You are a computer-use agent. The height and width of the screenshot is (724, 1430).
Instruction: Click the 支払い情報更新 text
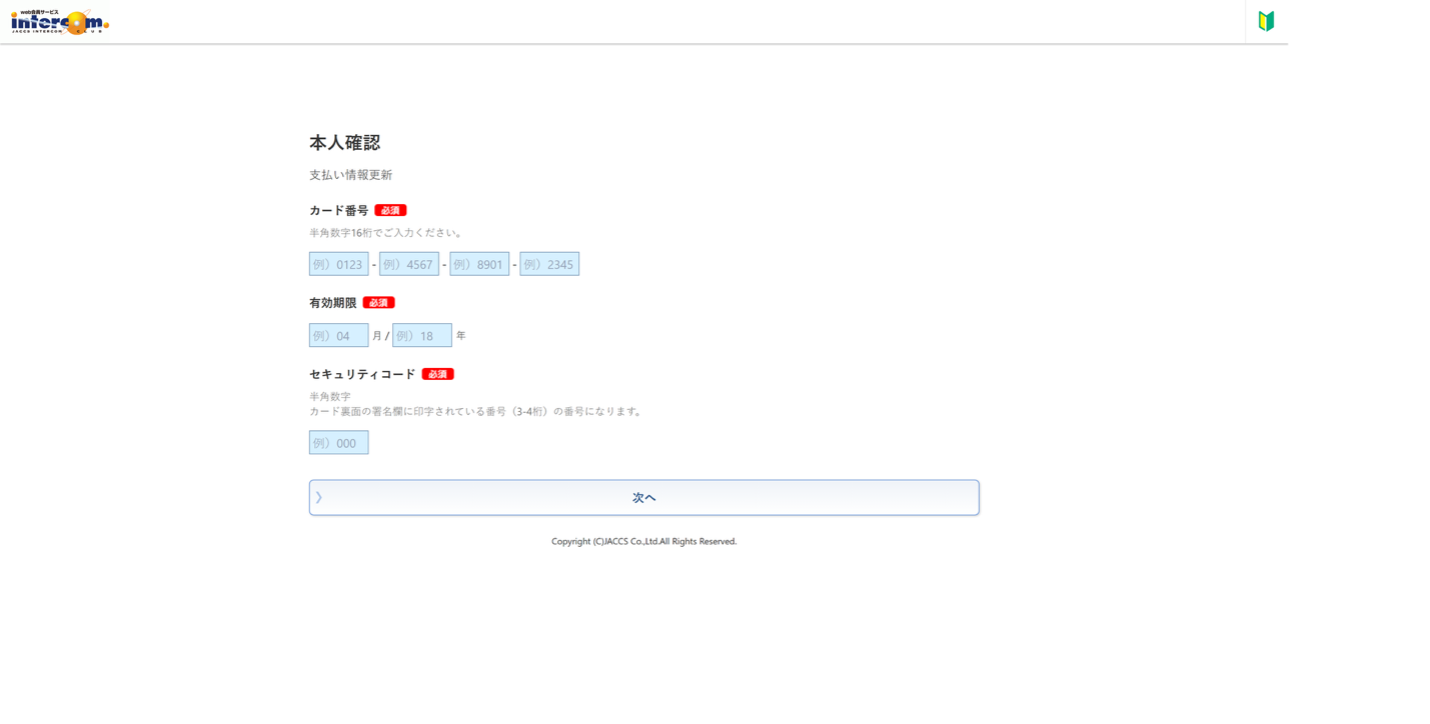tap(351, 175)
